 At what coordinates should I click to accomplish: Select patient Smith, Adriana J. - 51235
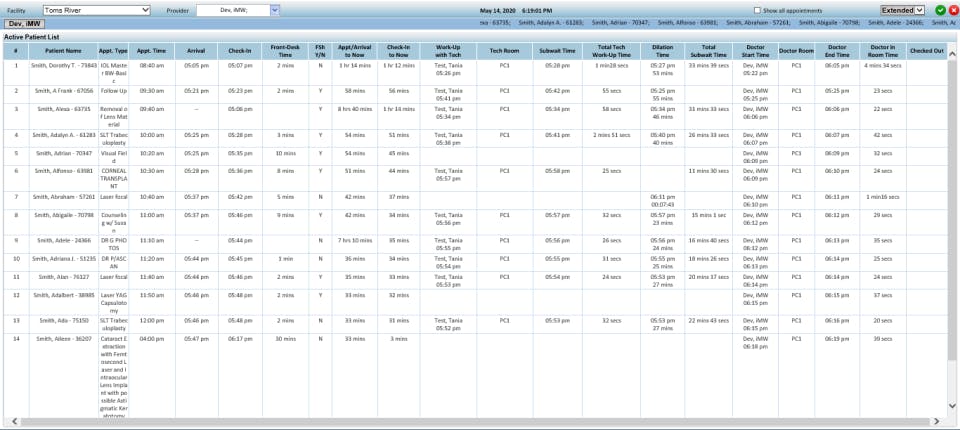64,259
